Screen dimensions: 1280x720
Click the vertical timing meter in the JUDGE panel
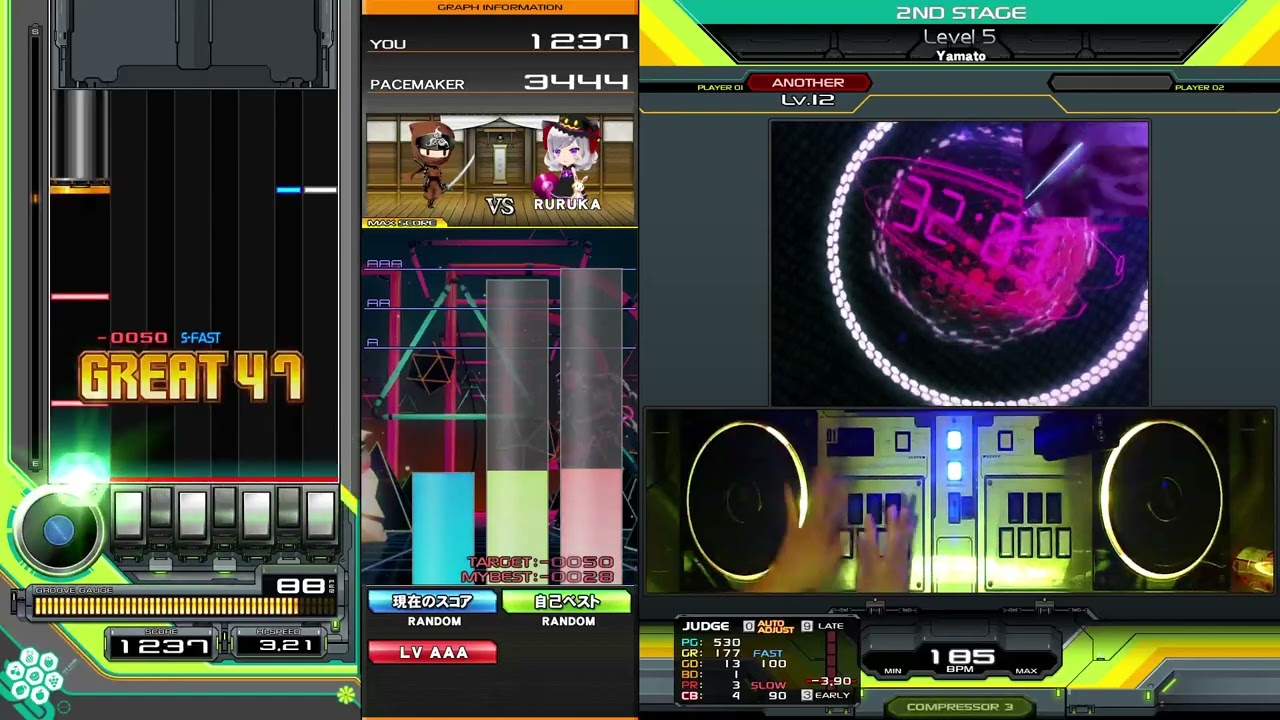click(x=831, y=662)
